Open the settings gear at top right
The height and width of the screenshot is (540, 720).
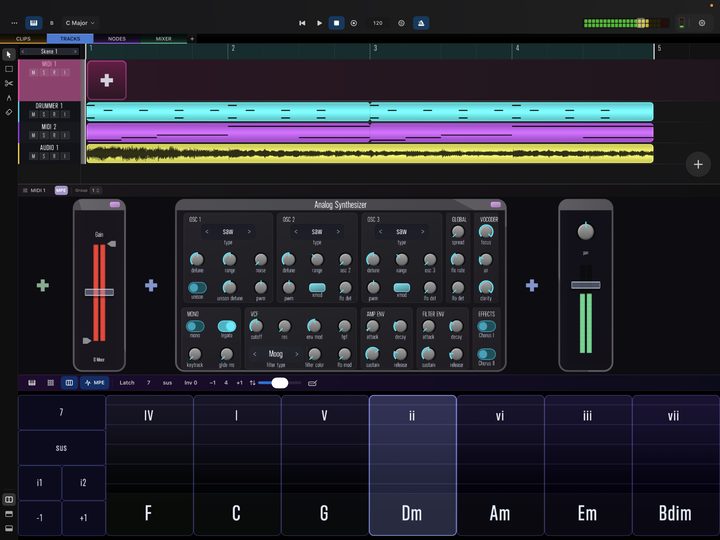(x=702, y=23)
